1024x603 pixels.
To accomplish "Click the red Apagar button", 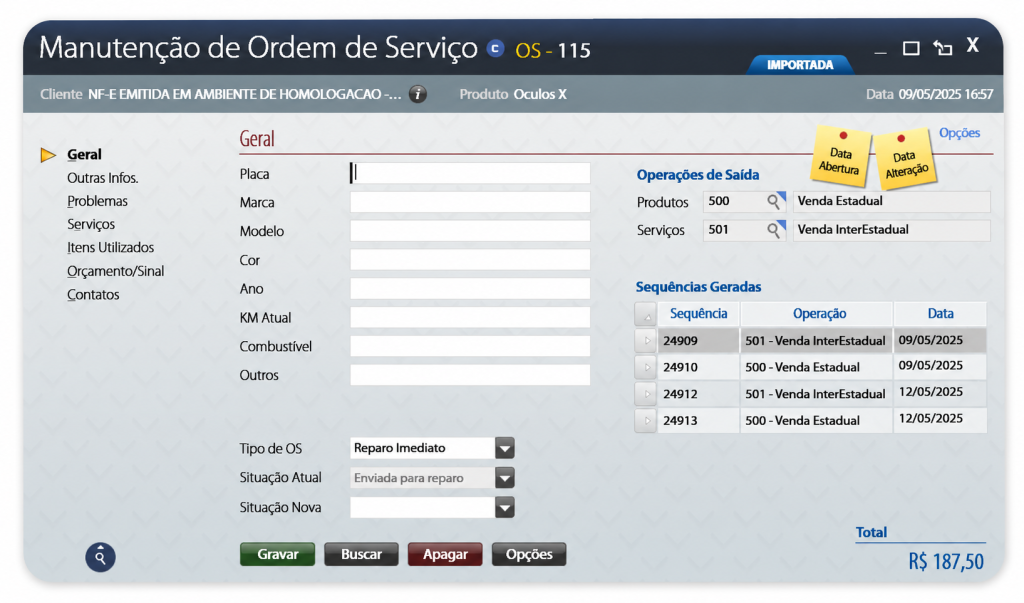I will pos(445,554).
